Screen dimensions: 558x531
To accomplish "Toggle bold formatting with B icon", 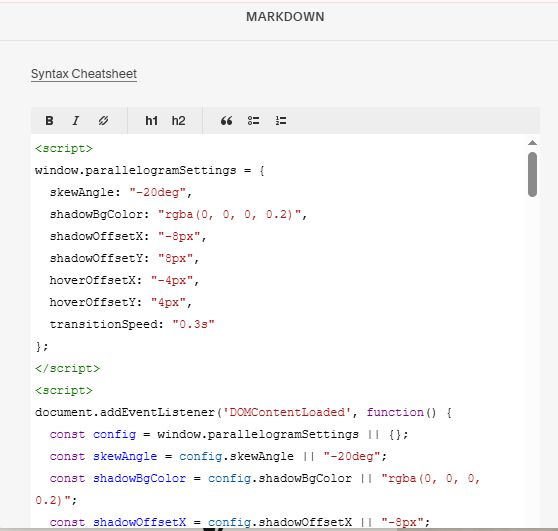I will coord(49,121).
